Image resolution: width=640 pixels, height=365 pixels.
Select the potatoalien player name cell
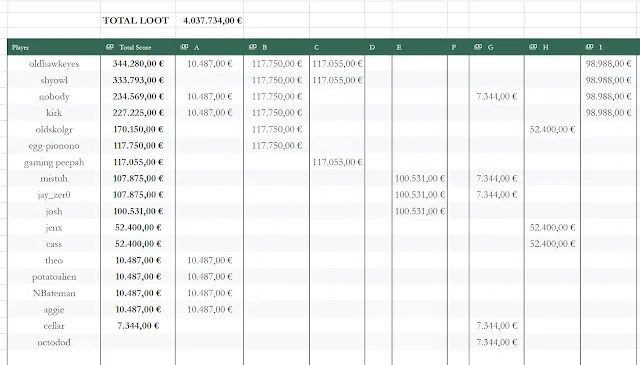pos(54,277)
